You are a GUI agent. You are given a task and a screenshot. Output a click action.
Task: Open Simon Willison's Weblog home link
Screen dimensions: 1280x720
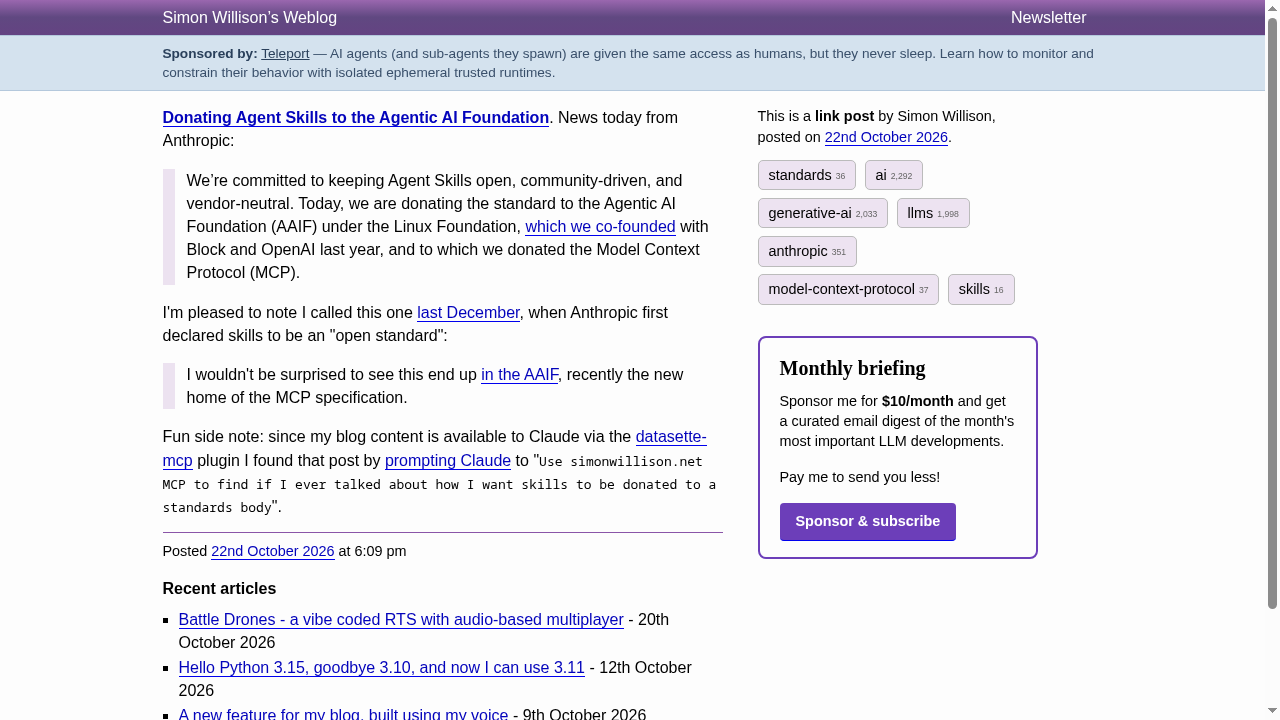coord(250,18)
